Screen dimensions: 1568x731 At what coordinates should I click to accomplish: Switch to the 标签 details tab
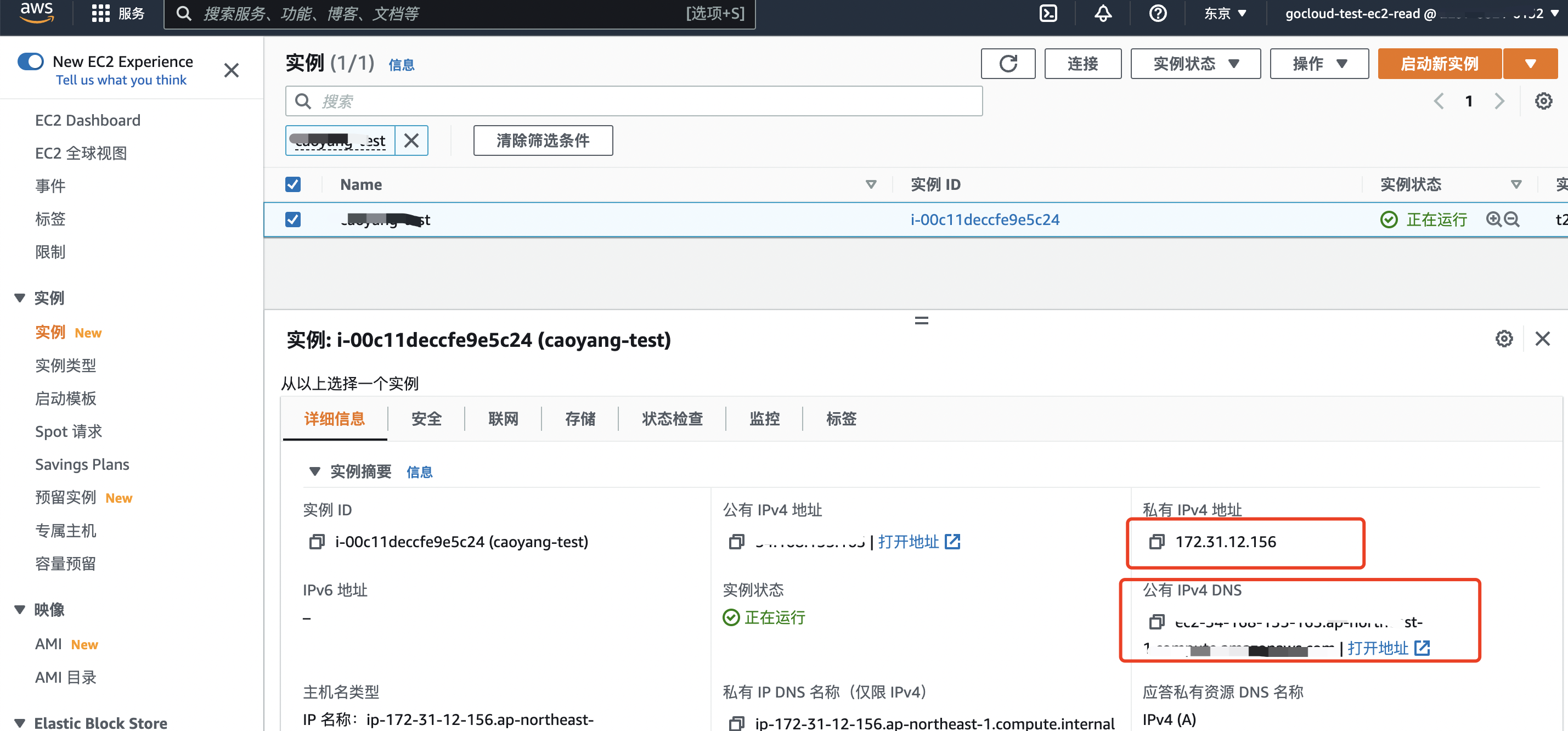[x=841, y=419]
